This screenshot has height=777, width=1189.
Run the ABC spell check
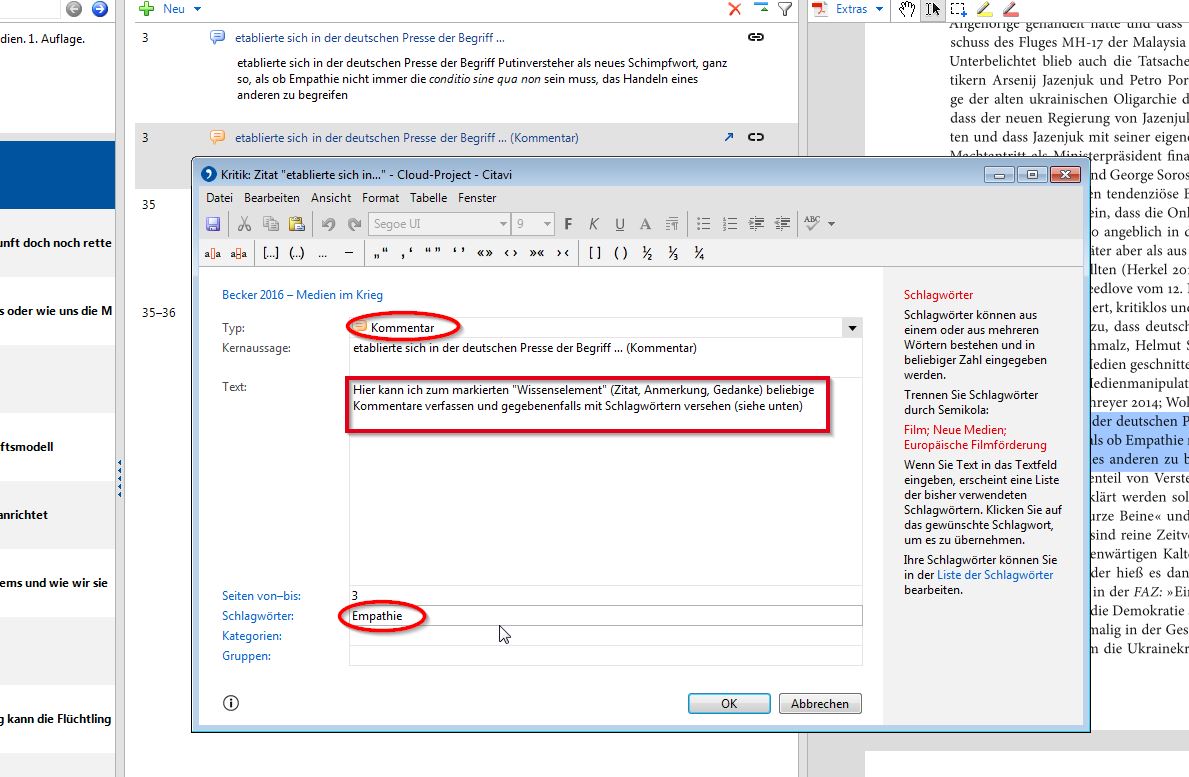pos(812,224)
